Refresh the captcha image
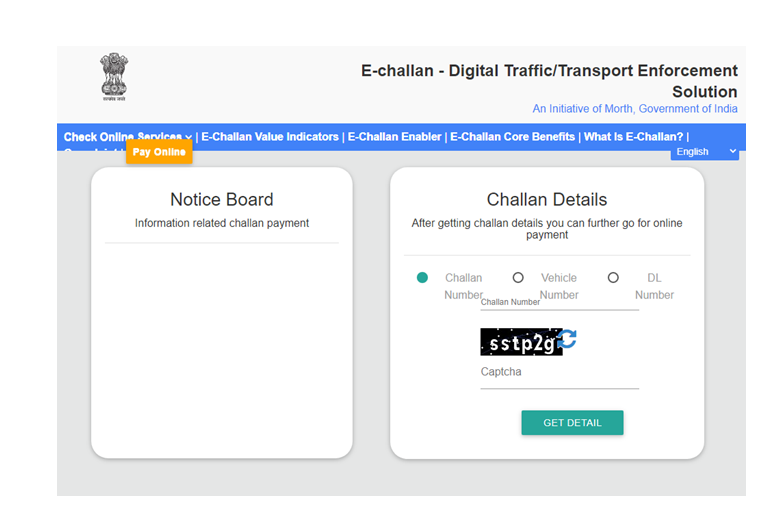This screenshot has height=527, width=782. (568, 340)
